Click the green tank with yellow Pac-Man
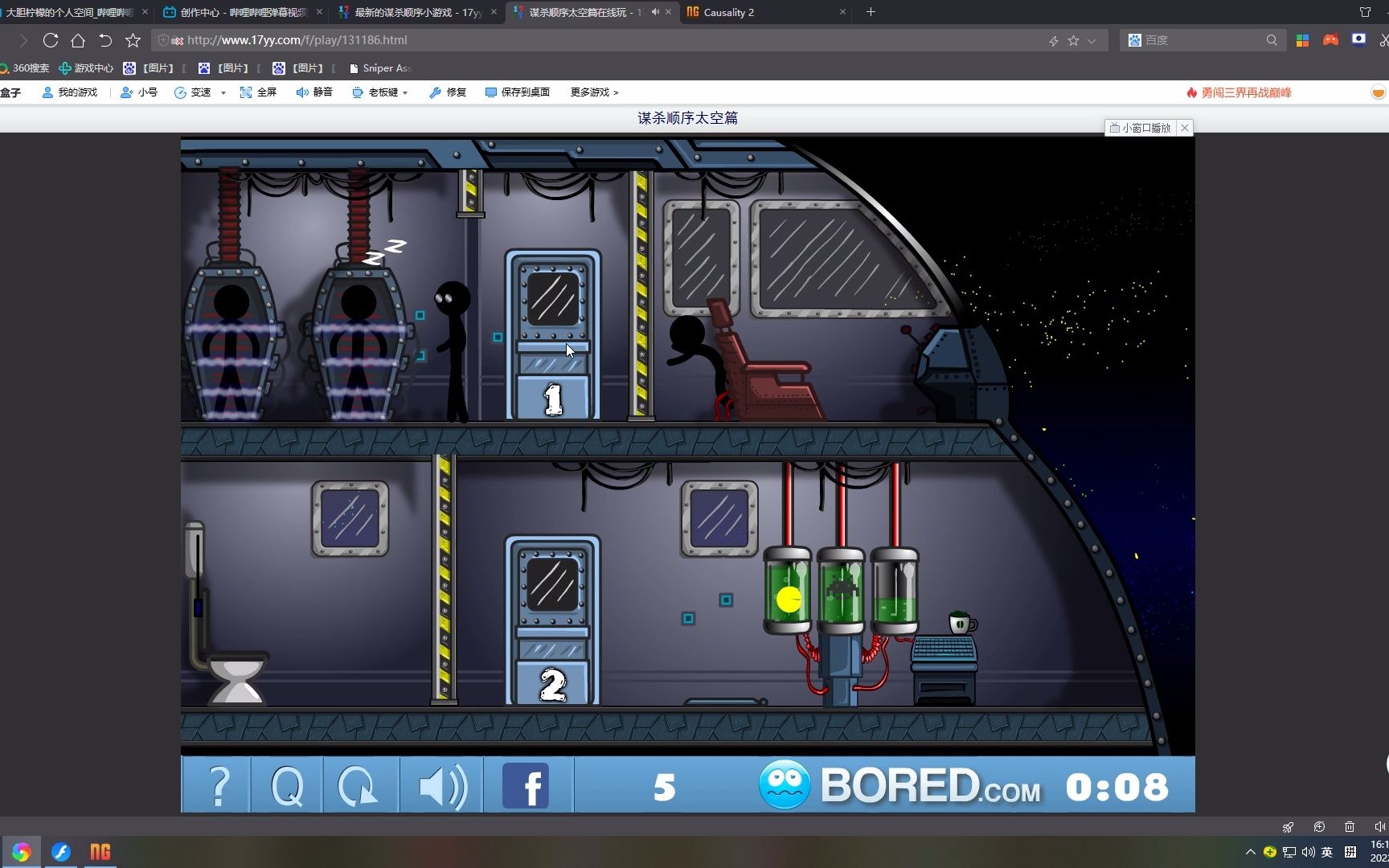Screen dimensions: 1389x868 pos(788,591)
